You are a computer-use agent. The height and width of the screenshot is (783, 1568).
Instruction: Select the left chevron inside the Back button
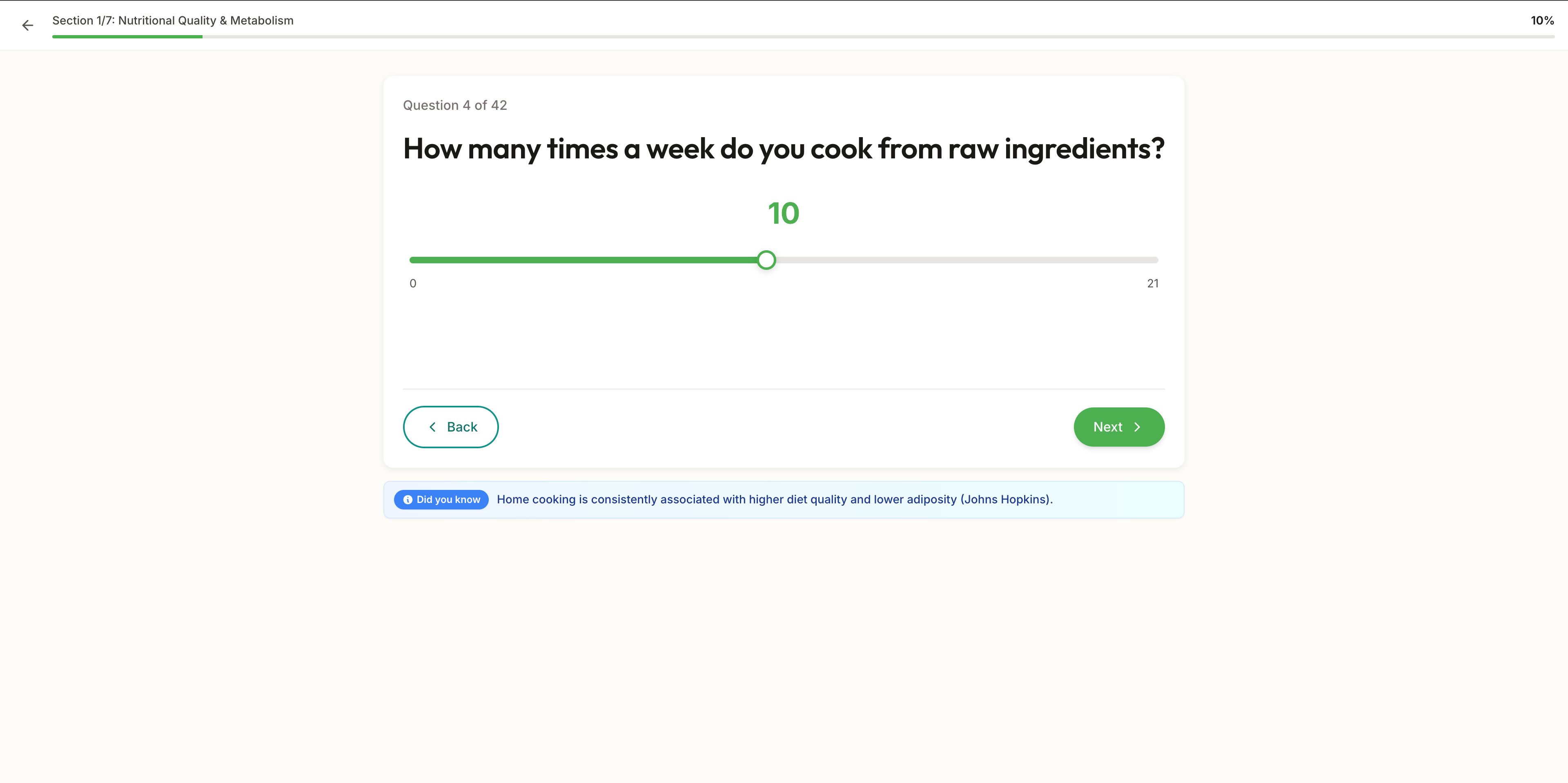[x=433, y=427]
